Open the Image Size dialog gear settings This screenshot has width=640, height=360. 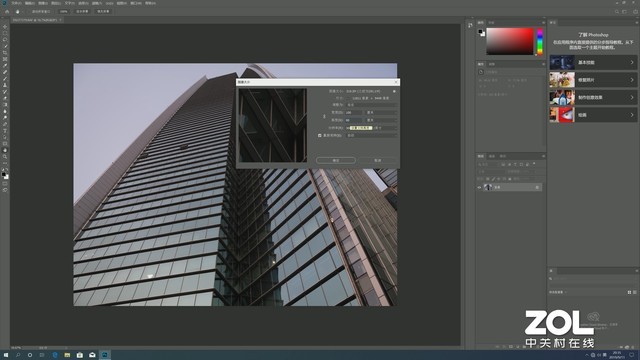pos(394,91)
